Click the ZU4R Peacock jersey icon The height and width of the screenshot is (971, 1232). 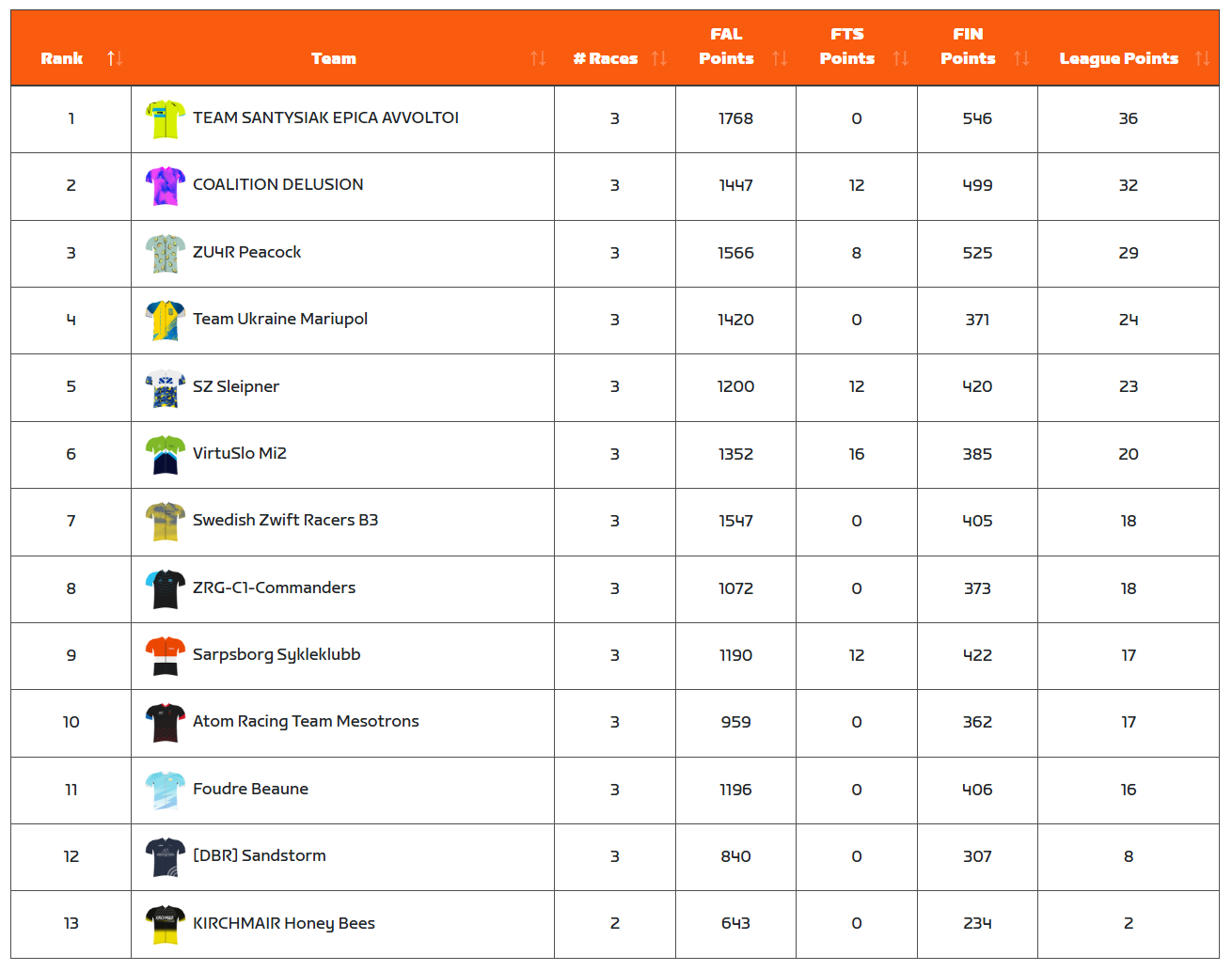pos(166,254)
